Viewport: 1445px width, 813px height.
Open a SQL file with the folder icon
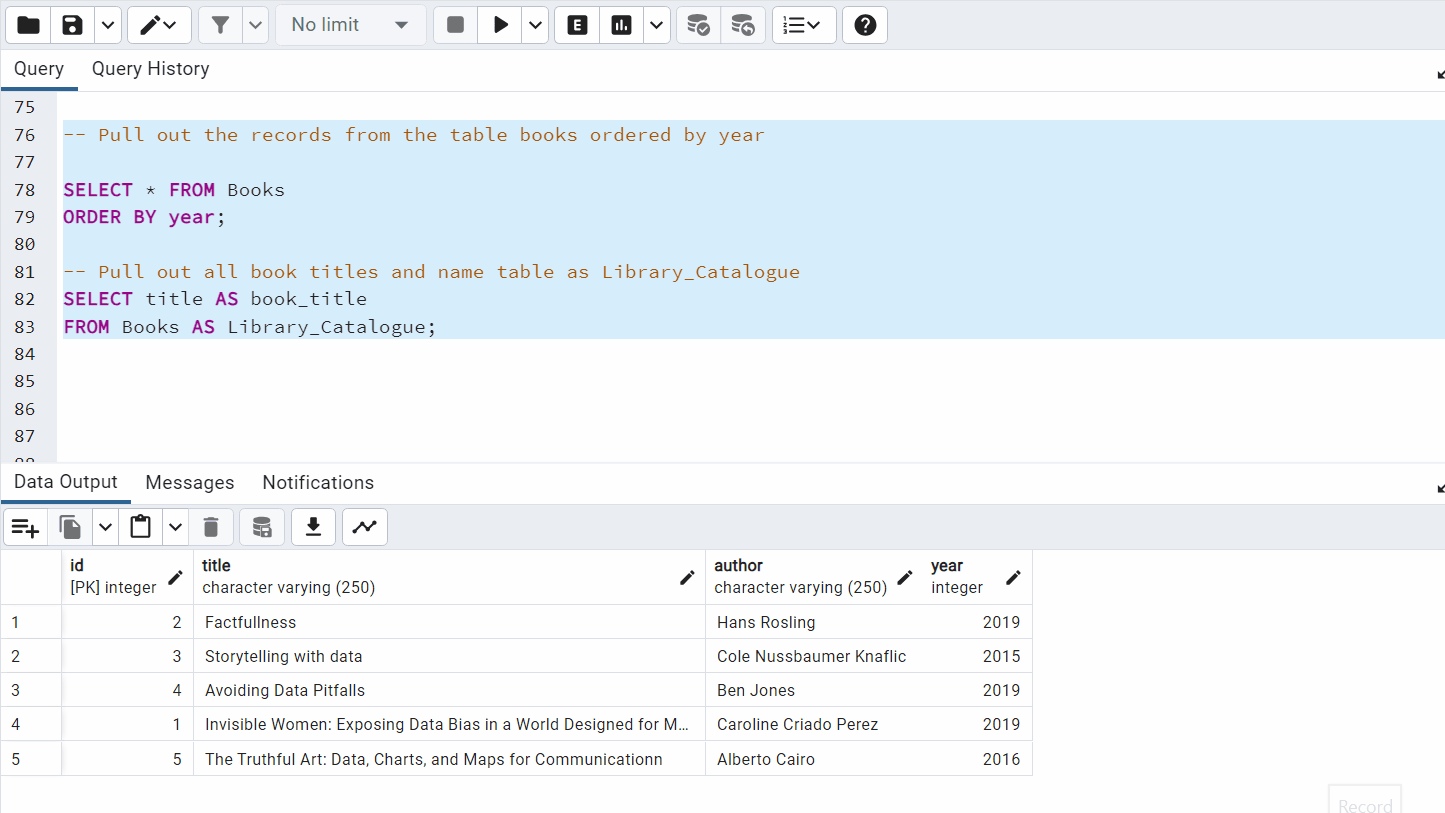pyautogui.click(x=28, y=25)
